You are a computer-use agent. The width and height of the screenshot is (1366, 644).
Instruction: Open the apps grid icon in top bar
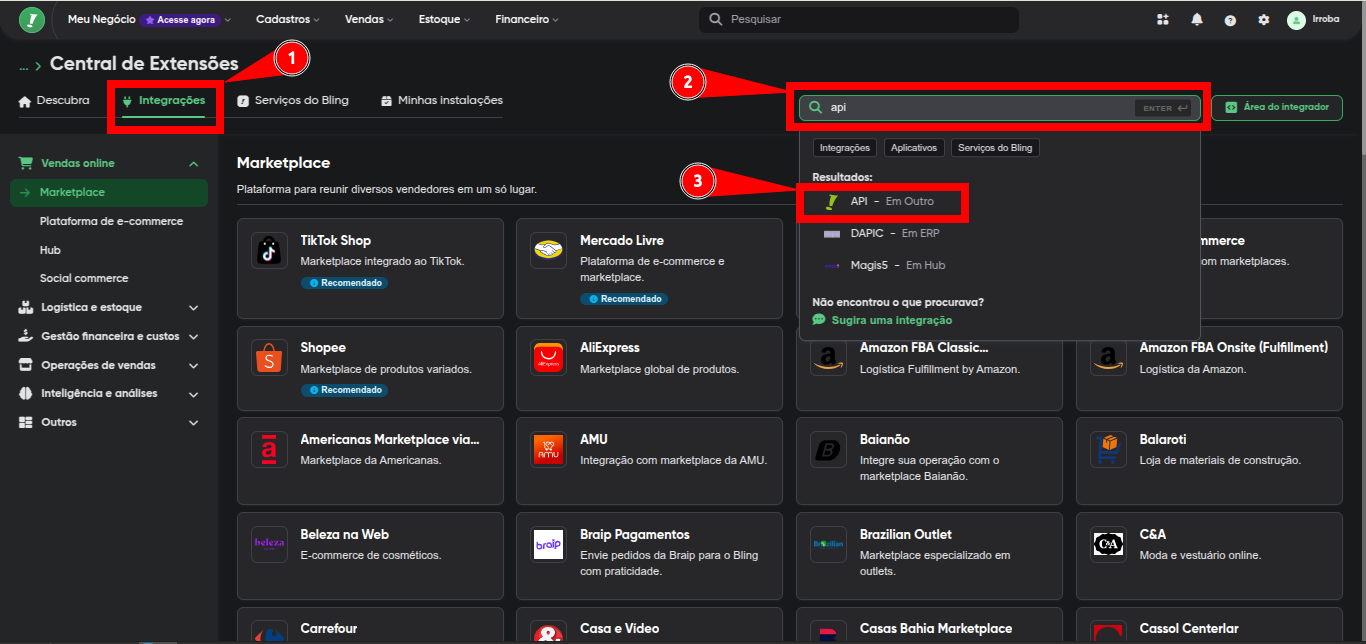point(1162,19)
